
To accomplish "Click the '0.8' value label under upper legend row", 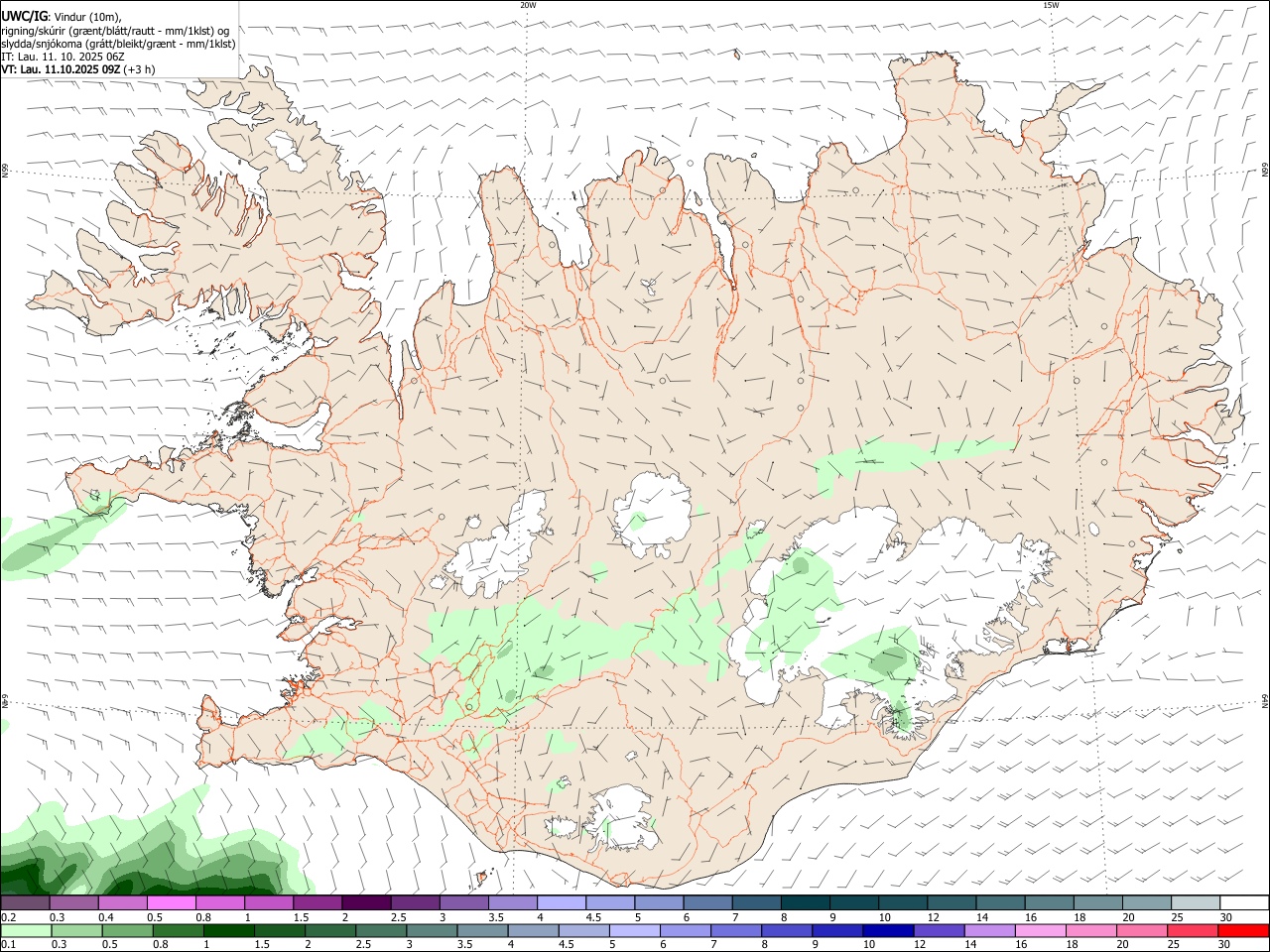I will [203, 917].
